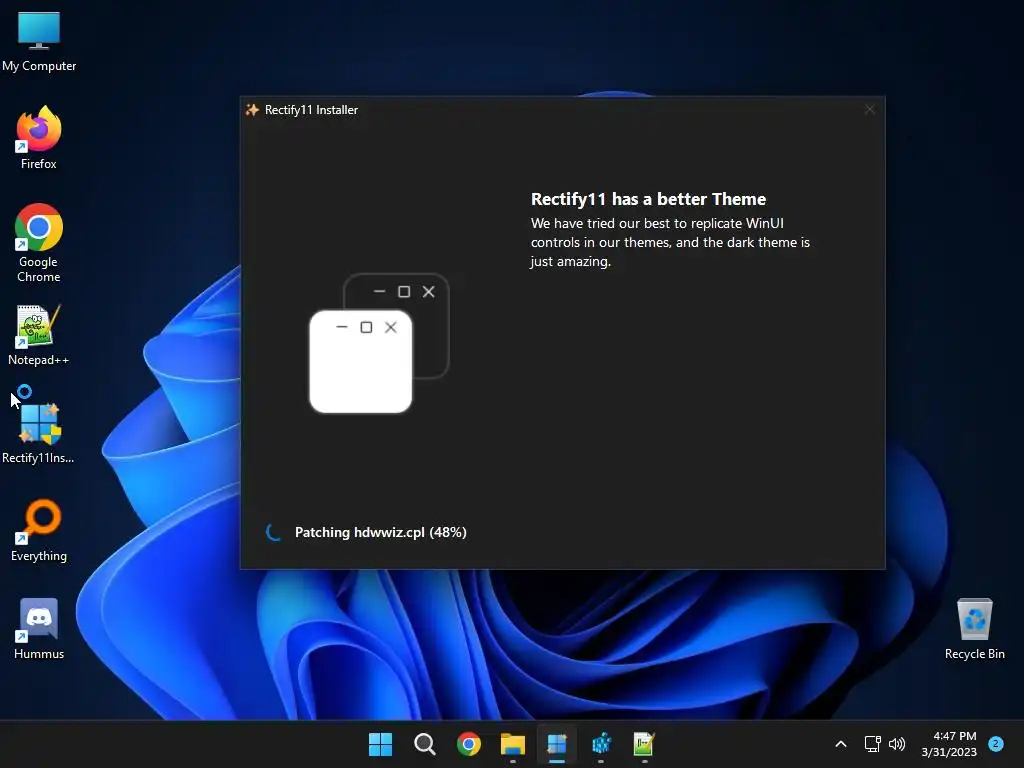The width and height of the screenshot is (1024, 768).
Task: Open the notification badge showing 2
Action: [x=996, y=743]
